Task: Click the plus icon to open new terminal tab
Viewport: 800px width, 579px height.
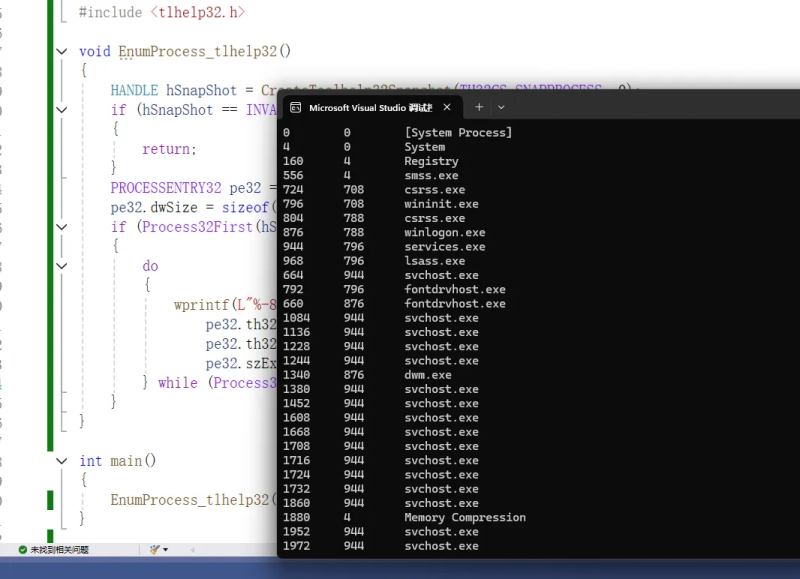Action: [x=478, y=107]
